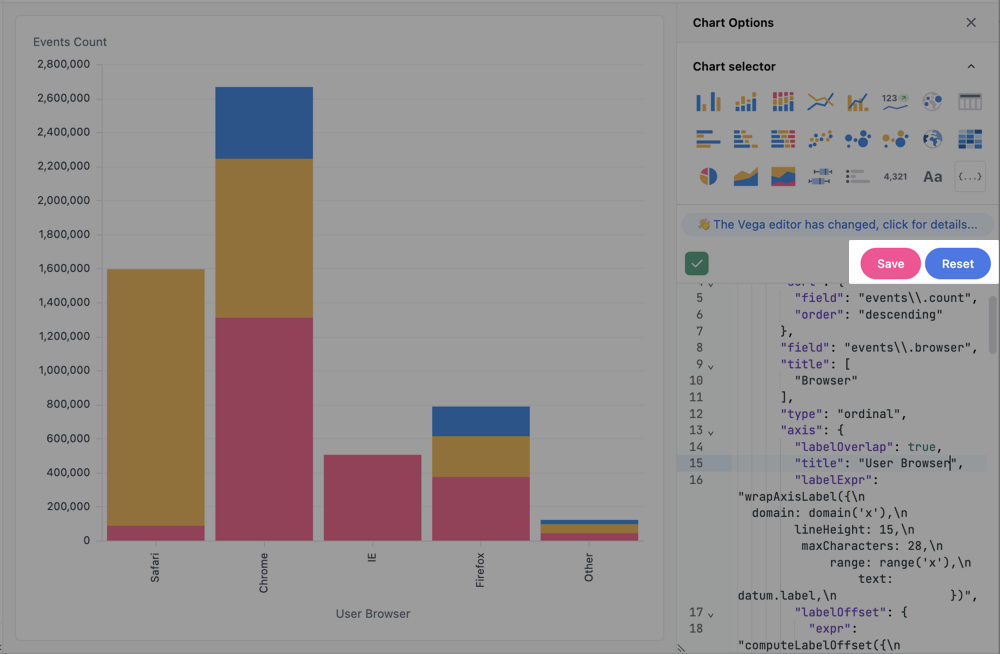Click the green checkmark toggle

point(697,263)
